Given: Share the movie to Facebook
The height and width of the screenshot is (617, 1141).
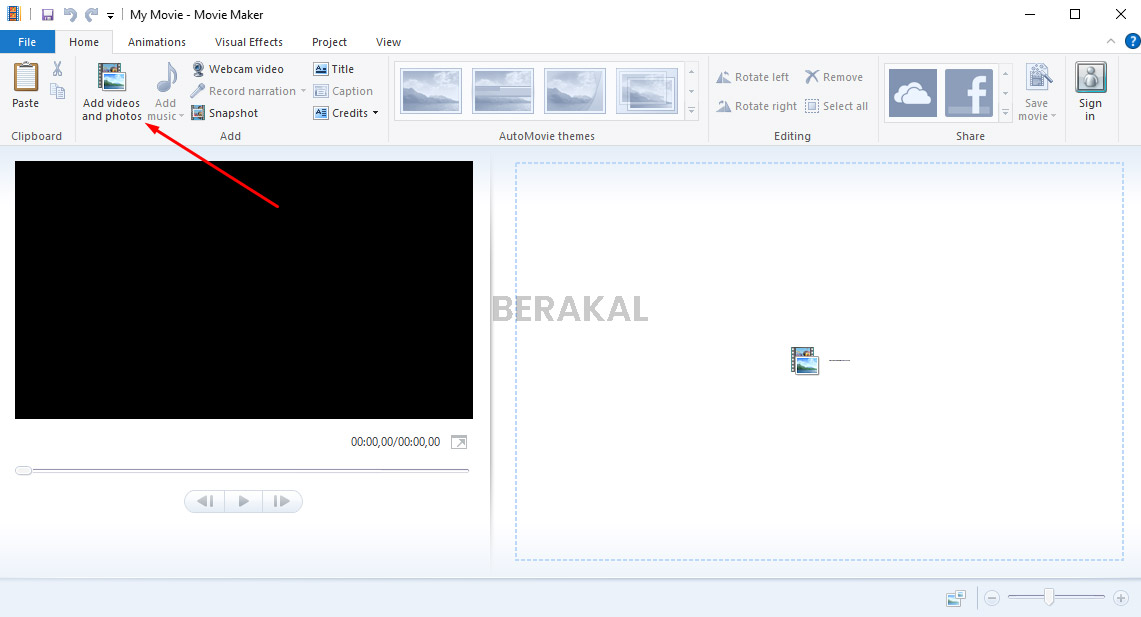Looking at the screenshot, I should [x=968, y=93].
